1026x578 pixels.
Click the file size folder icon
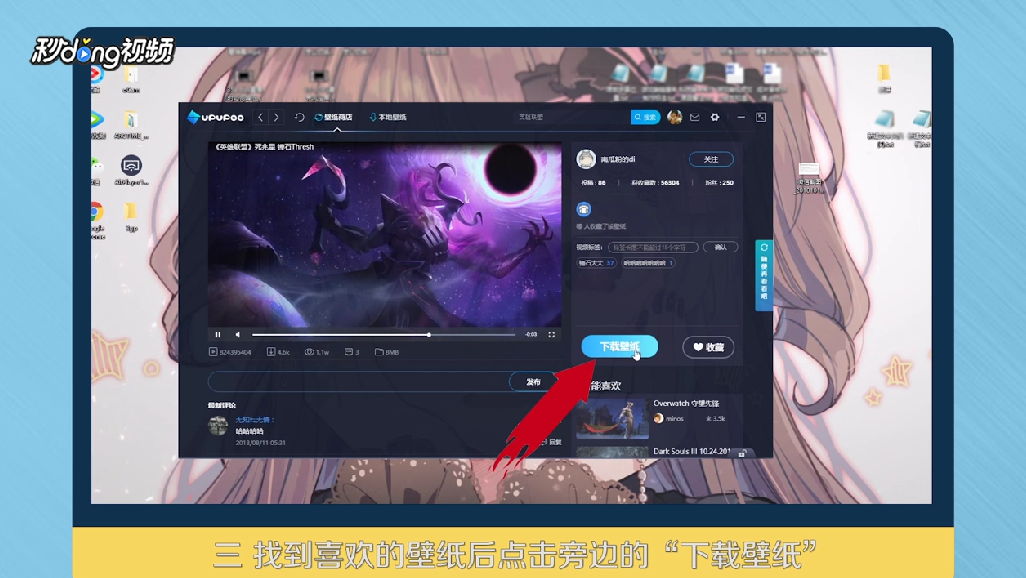[x=379, y=352]
